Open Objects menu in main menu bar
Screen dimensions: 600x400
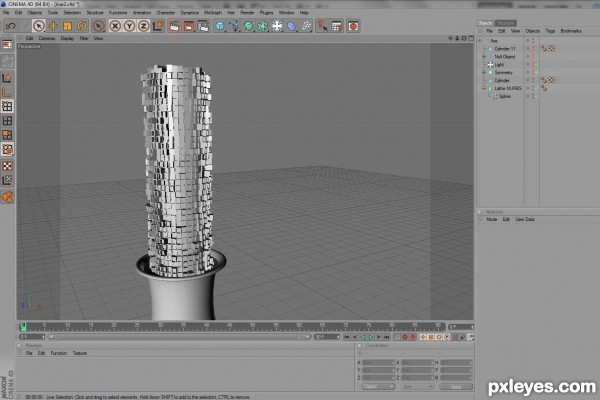click(x=35, y=13)
